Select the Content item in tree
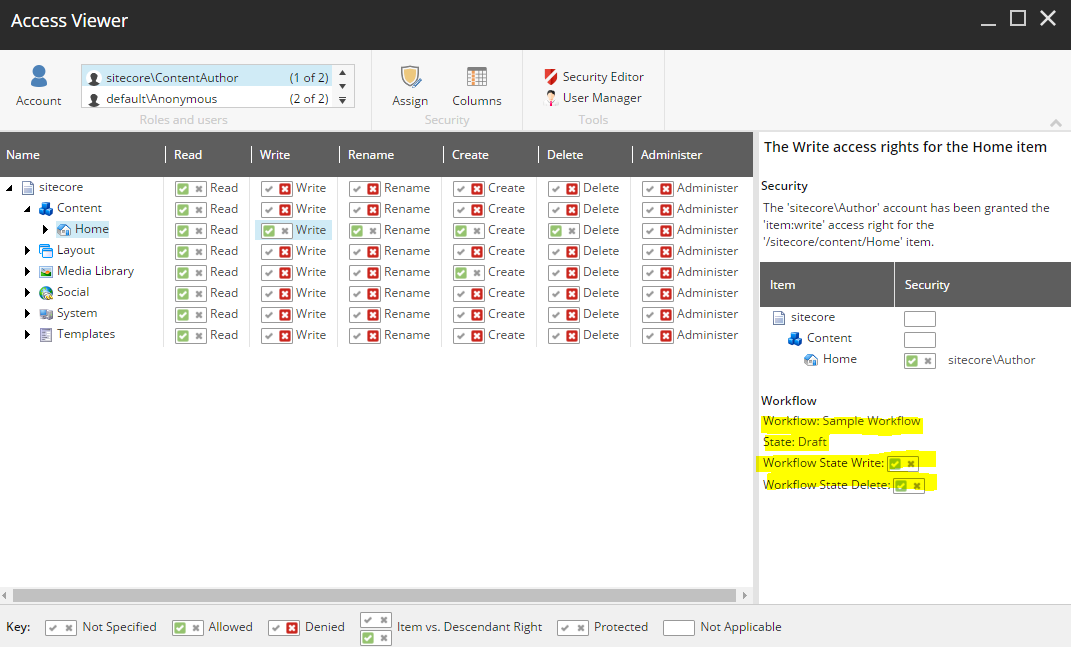The image size is (1071, 647). pyautogui.click(x=79, y=208)
